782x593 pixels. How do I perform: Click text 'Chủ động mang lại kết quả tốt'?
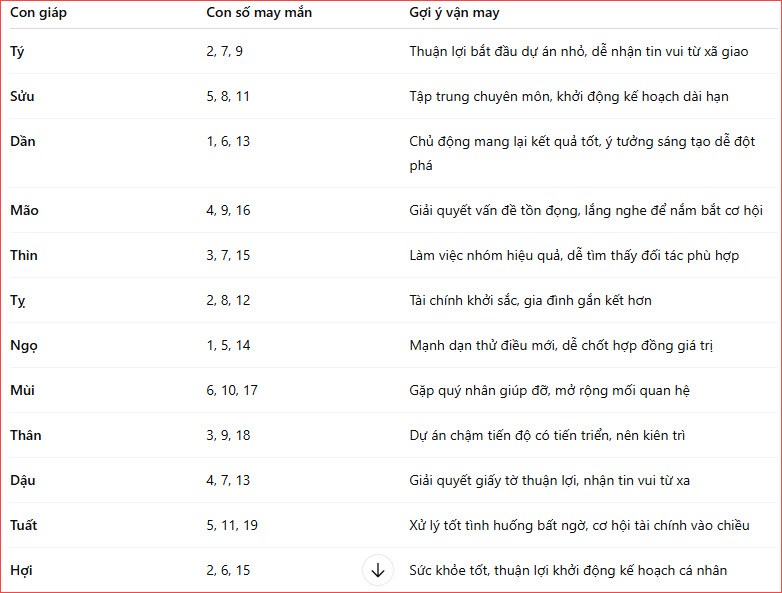[x=505, y=142]
